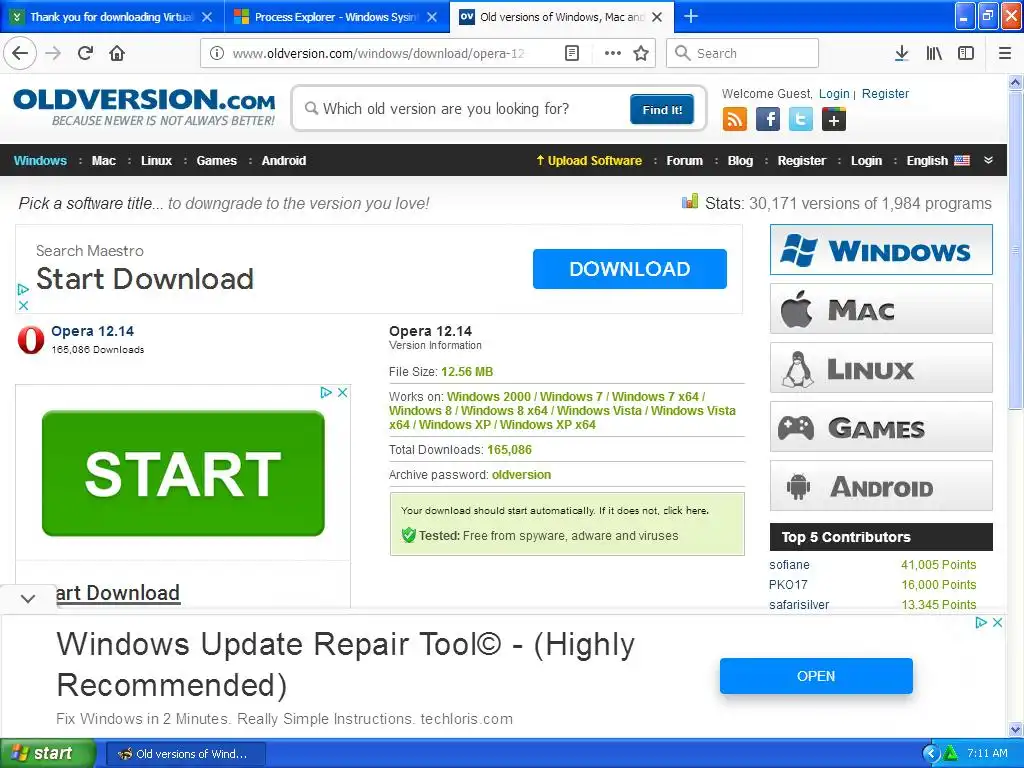Open the Library icon in toolbar
The width and height of the screenshot is (1024, 768).
tap(934, 53)
